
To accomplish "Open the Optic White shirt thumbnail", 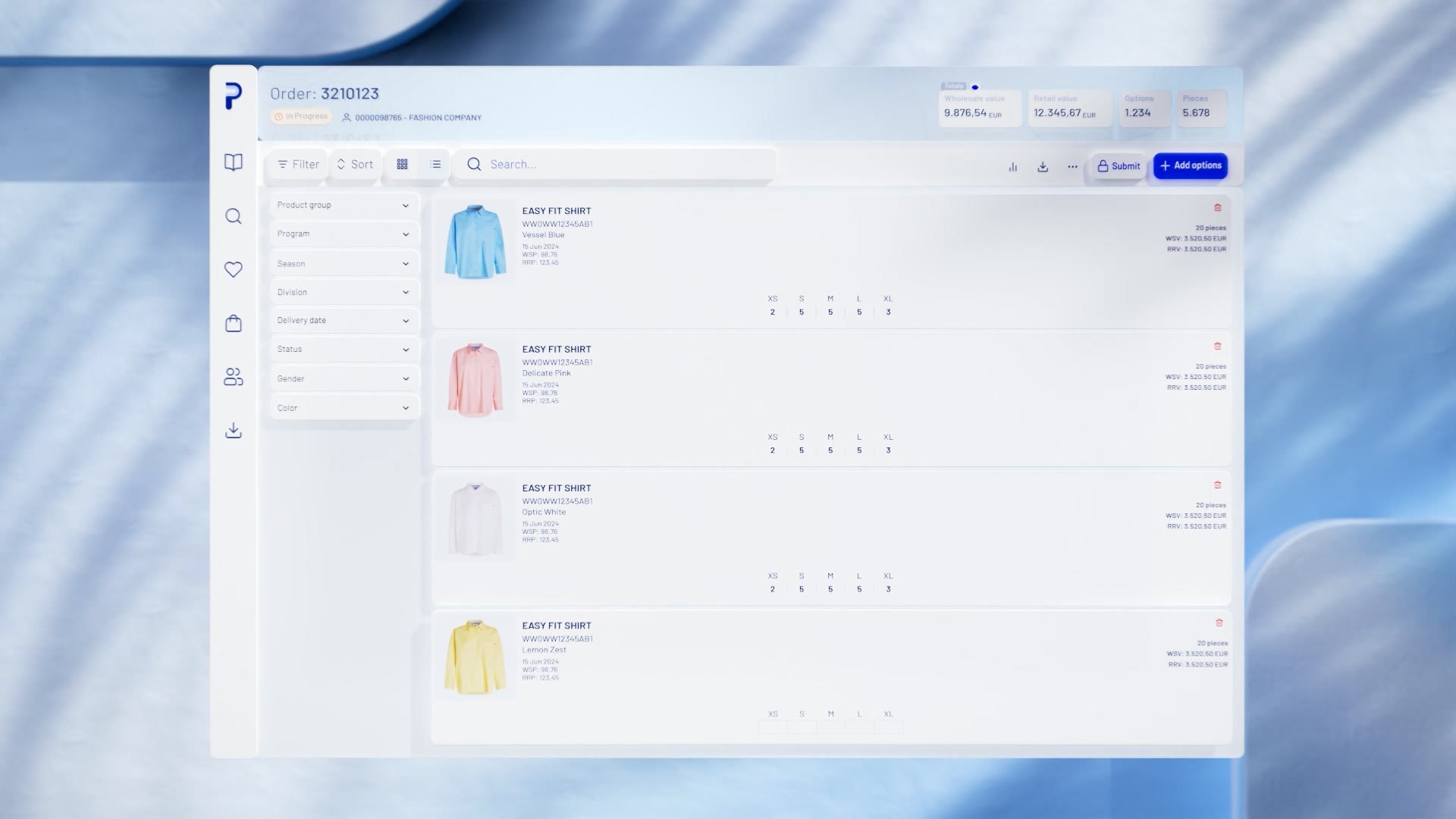I will tap(475, 519).
